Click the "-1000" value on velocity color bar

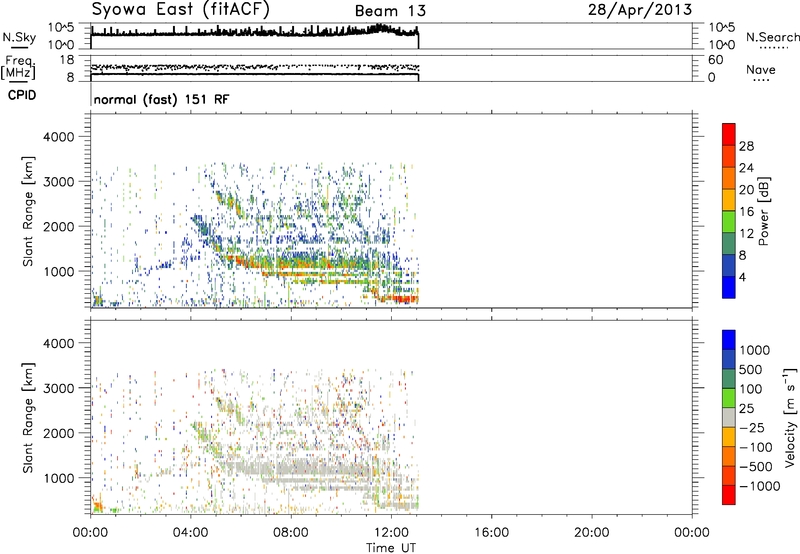(x=759, y=486)
